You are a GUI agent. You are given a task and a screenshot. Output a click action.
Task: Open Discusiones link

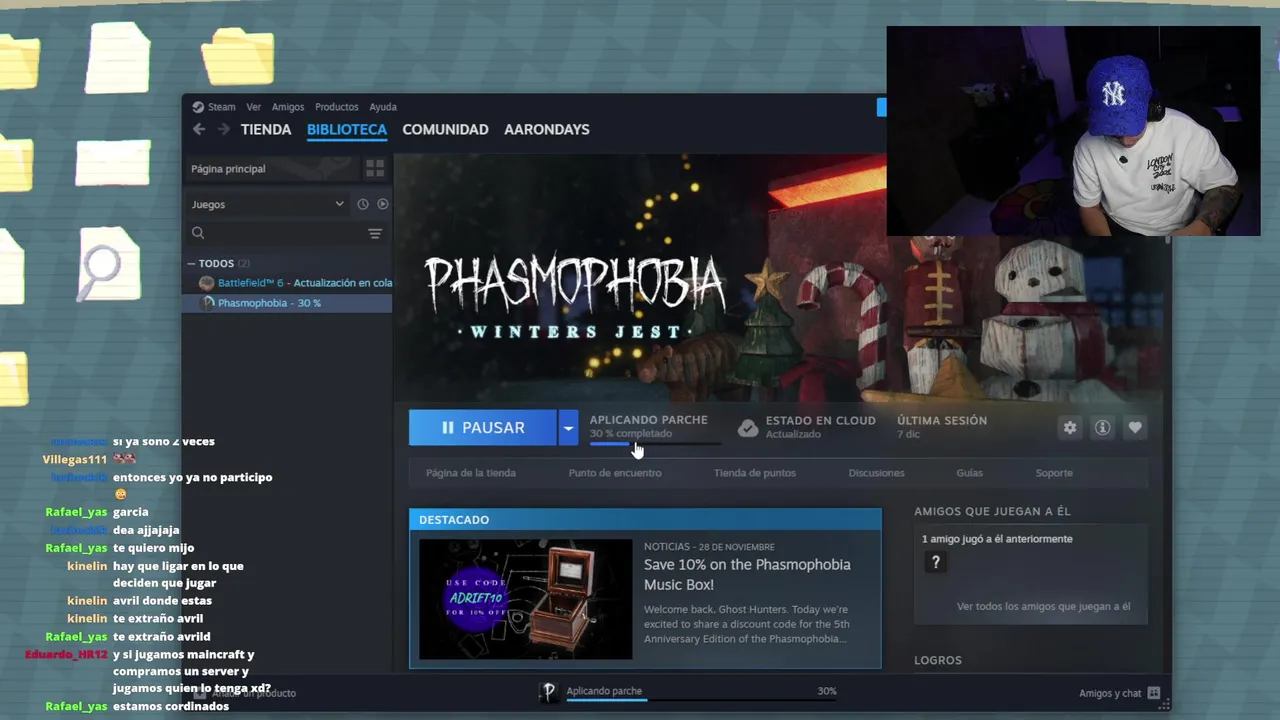click(876, 473)
